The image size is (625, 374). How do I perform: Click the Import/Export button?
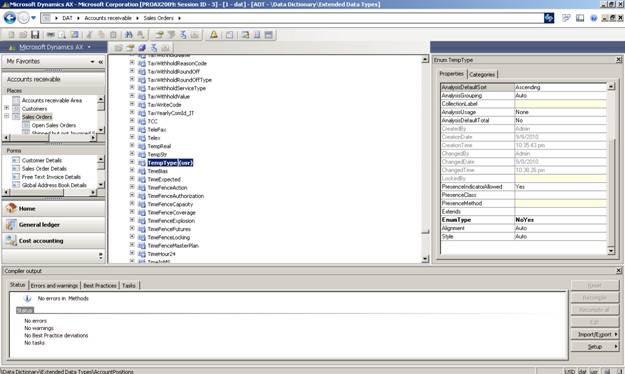[595, 334]
